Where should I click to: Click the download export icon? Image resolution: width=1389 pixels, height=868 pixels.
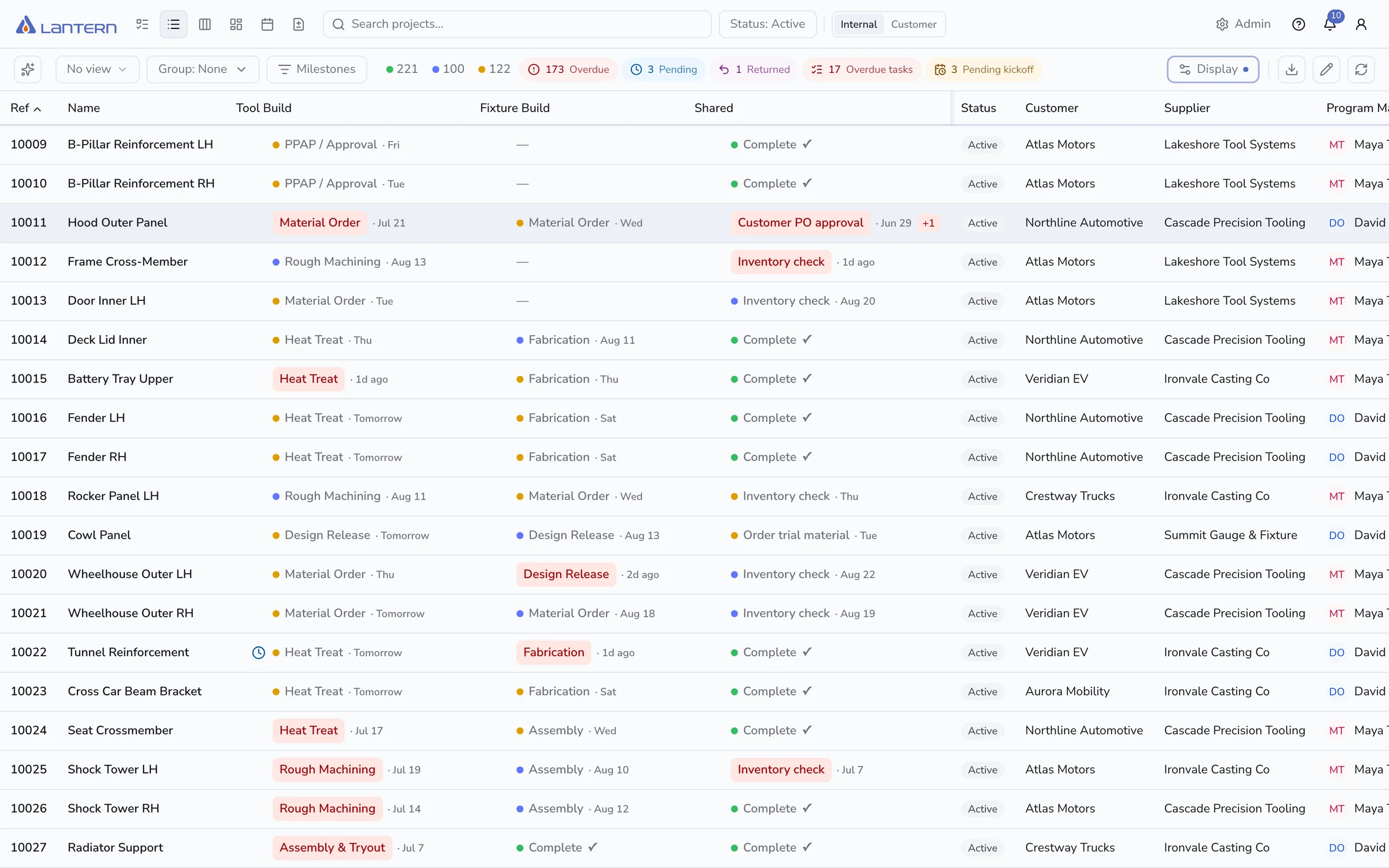pos(1292,69)
